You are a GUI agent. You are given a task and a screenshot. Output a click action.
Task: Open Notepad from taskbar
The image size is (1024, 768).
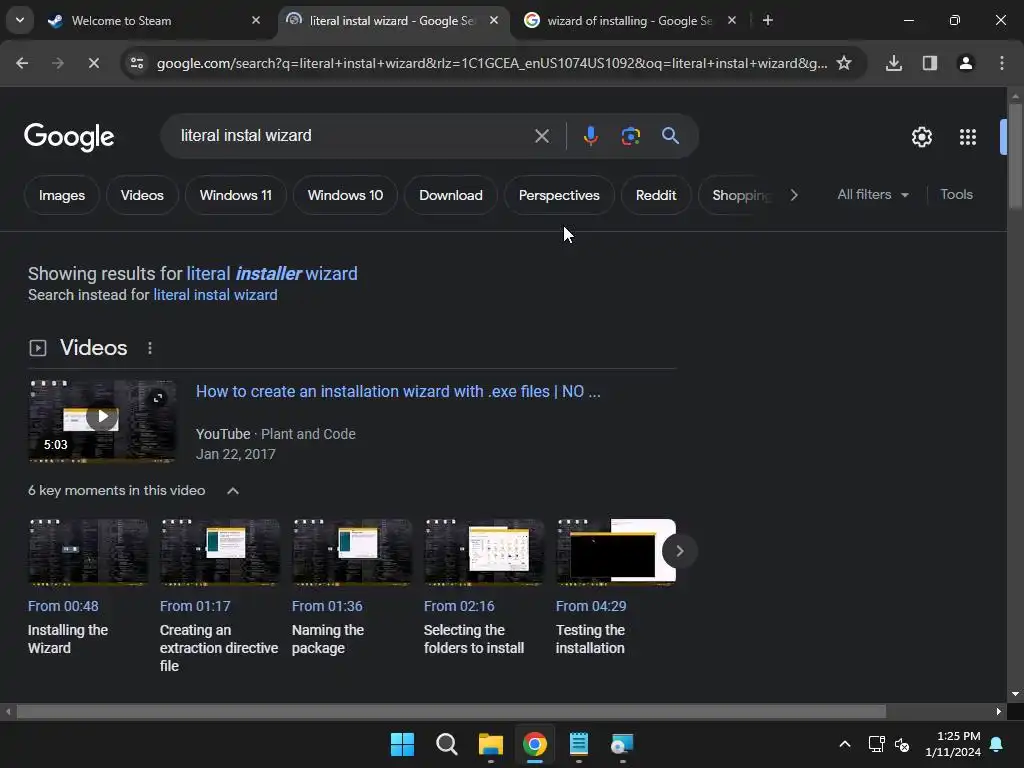click(x=579, y=744)
